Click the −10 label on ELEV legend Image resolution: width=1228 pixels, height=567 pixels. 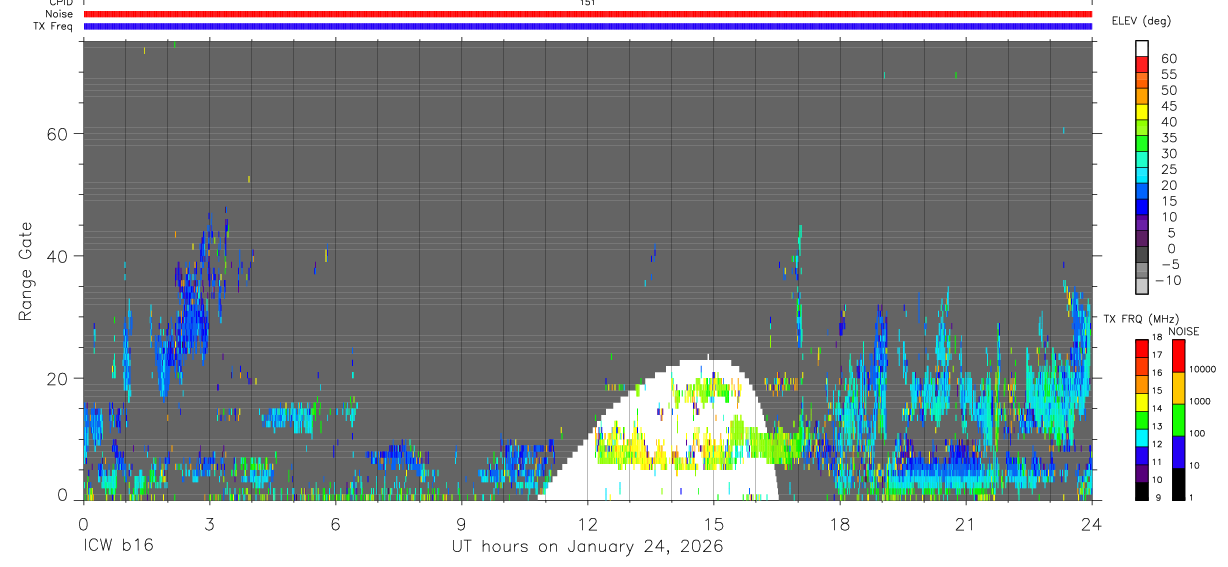coord(1167,281)
